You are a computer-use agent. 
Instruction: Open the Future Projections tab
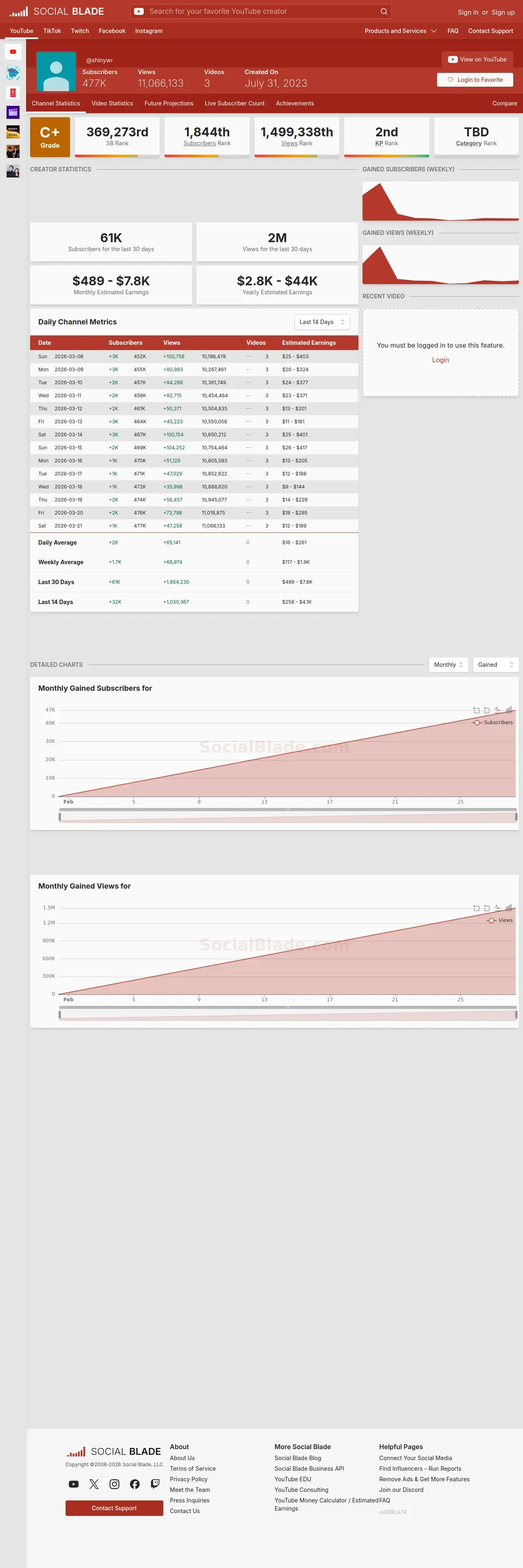pyautogui.click(x=169, y=103)
